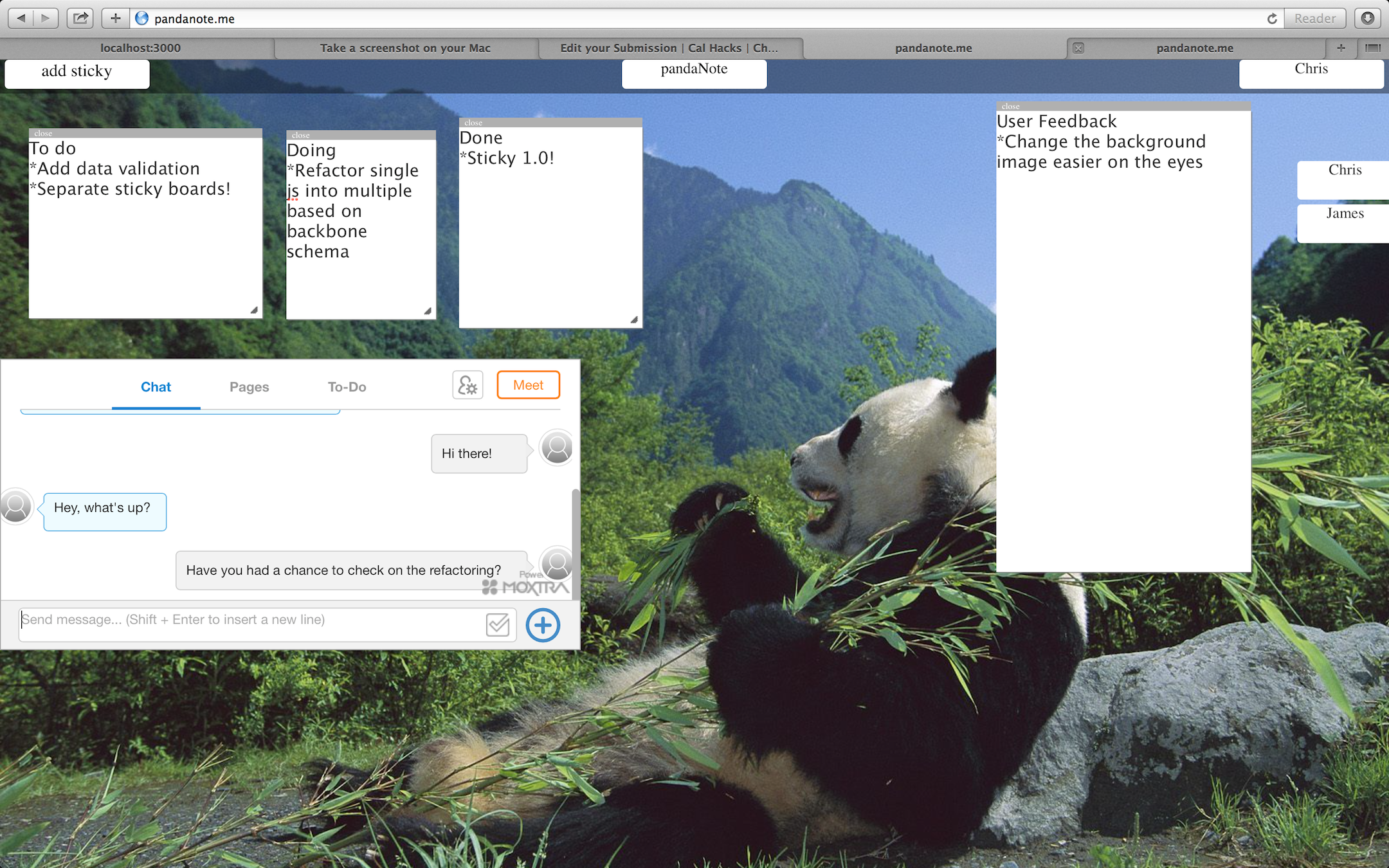Click the orange Meet button
The image size is (1389, 868).
coord(528,385)
